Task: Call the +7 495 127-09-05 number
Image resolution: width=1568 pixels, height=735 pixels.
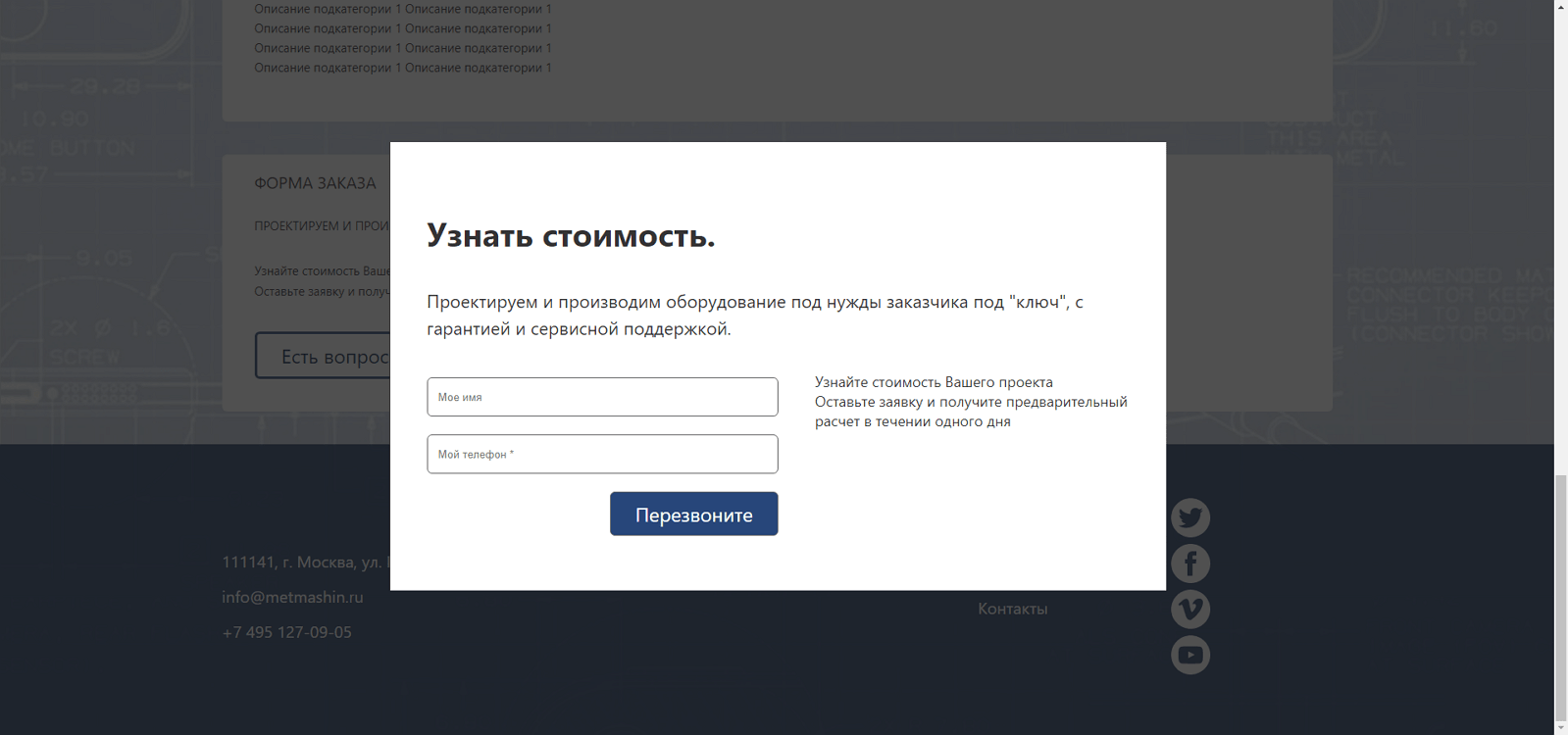Action: coord(286,632)
